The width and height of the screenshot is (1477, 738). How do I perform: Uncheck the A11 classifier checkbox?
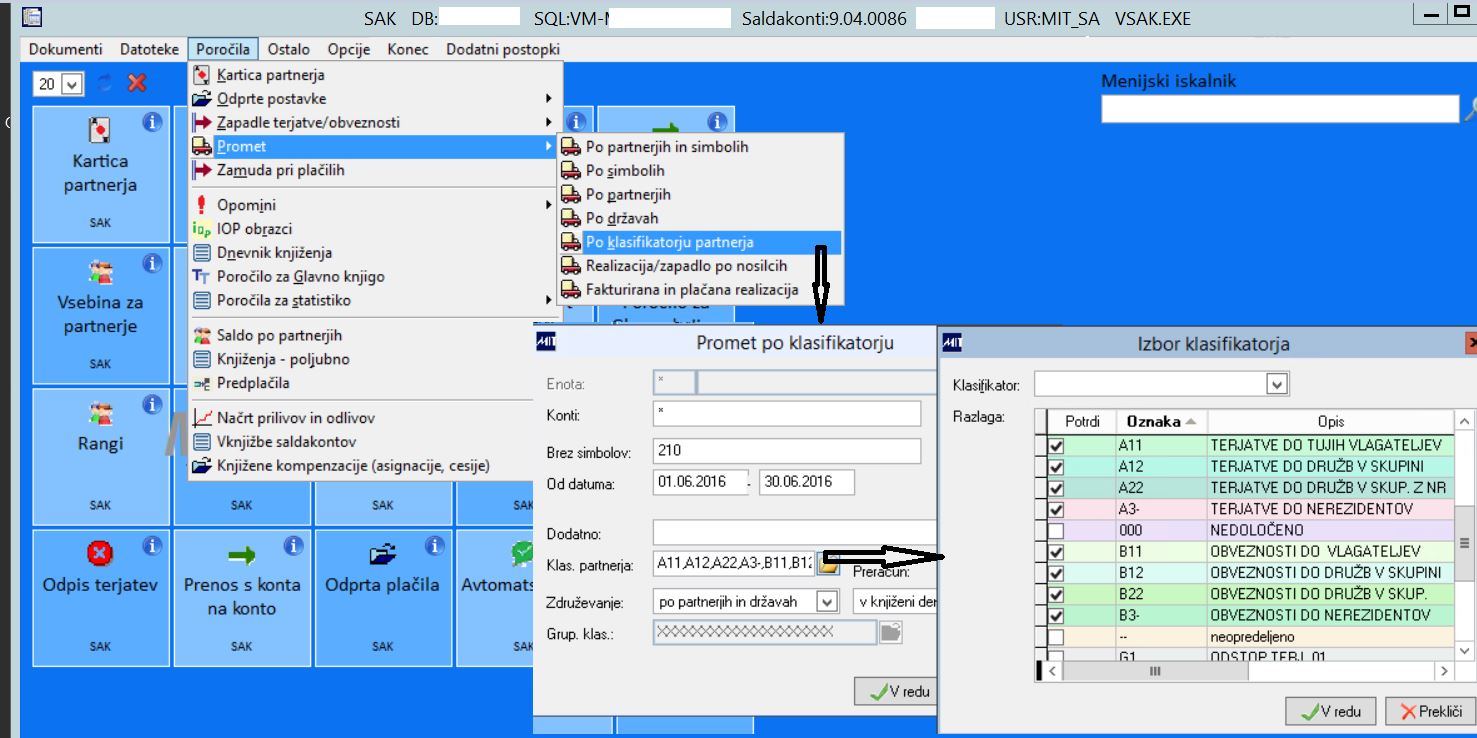click(1056, 445)
